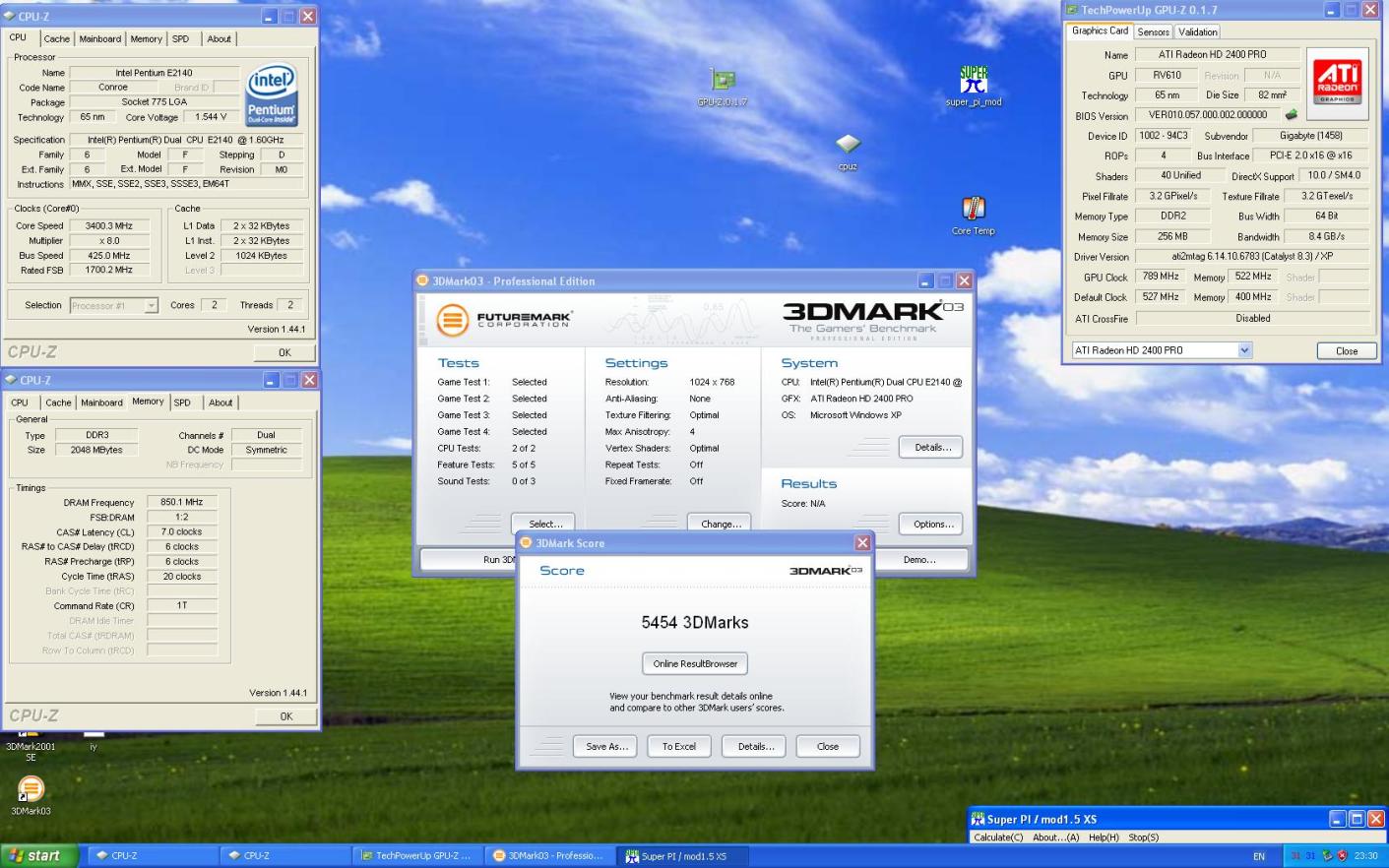Image resolution: width=1389 pixels, height=868 pixels.
Task: Click Demo button in 3DMark03
Action: pyautogui.click(x=919, y=559)
